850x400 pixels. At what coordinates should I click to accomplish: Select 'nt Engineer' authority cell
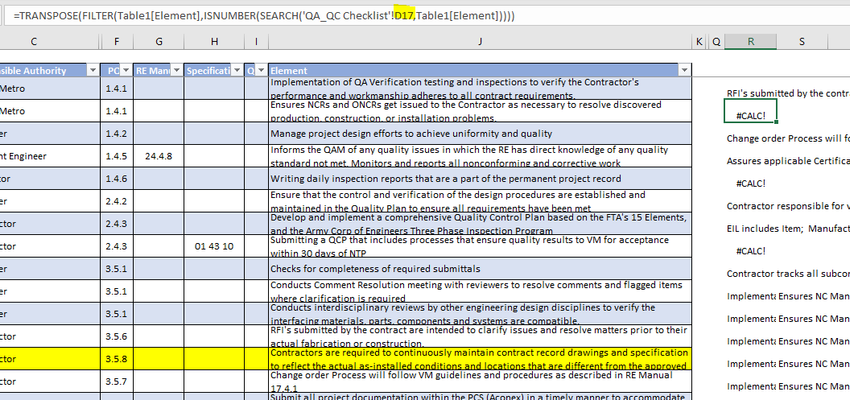click(x=49, y=156)
